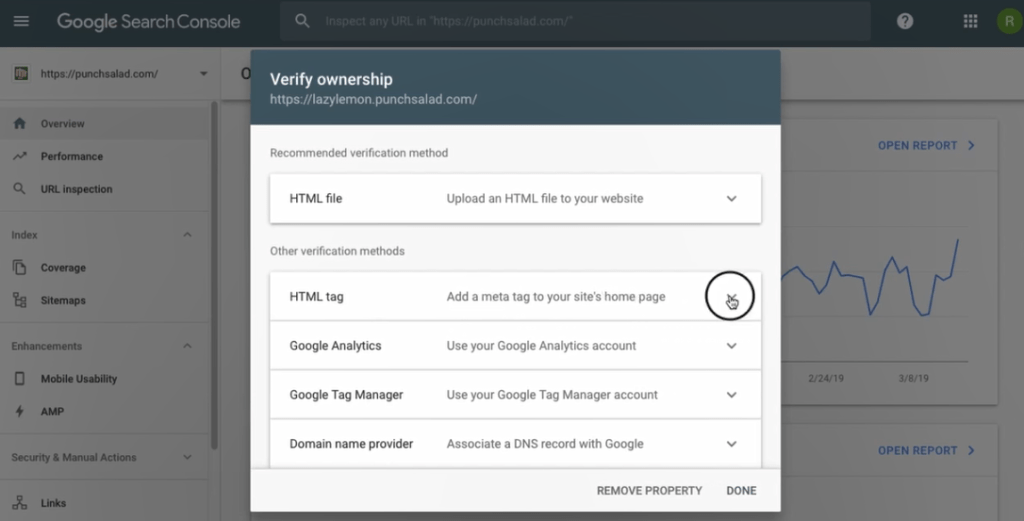
Task: Expand the HTML tag verification method
Action: point(731,297)
